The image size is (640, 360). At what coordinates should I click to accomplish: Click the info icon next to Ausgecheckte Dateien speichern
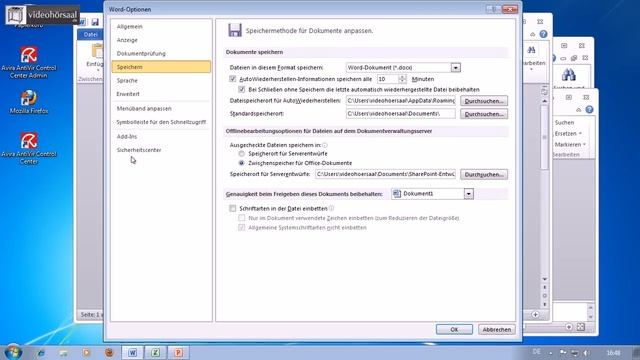(x=325, y=145)
